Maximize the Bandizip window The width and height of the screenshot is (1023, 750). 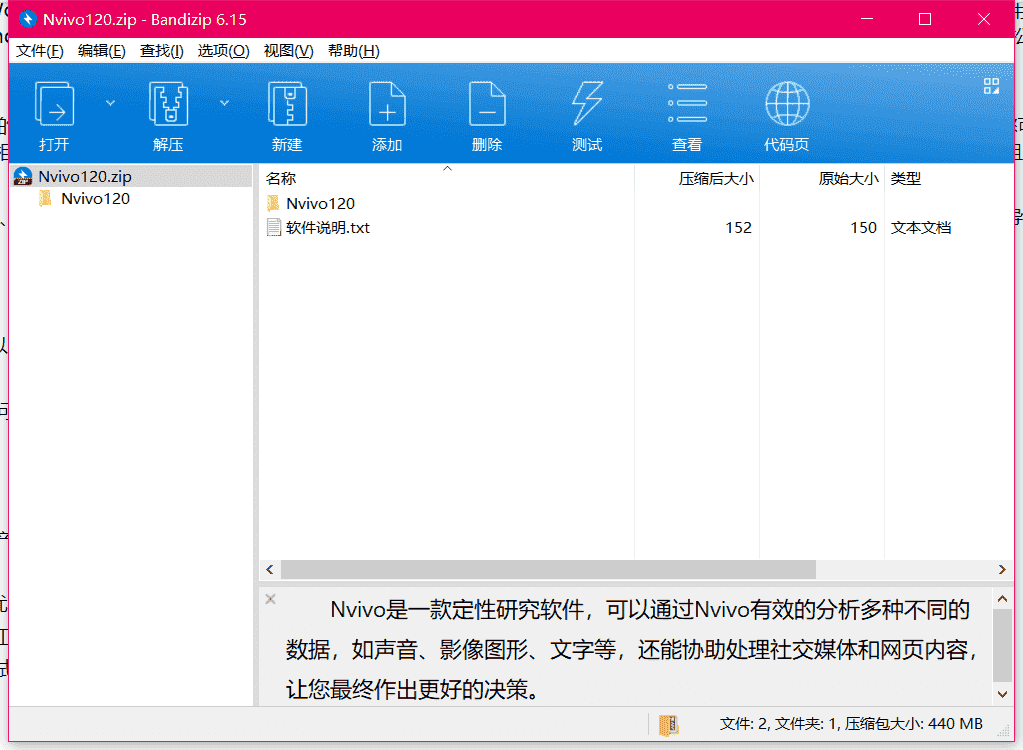click(x=925, y=19)
